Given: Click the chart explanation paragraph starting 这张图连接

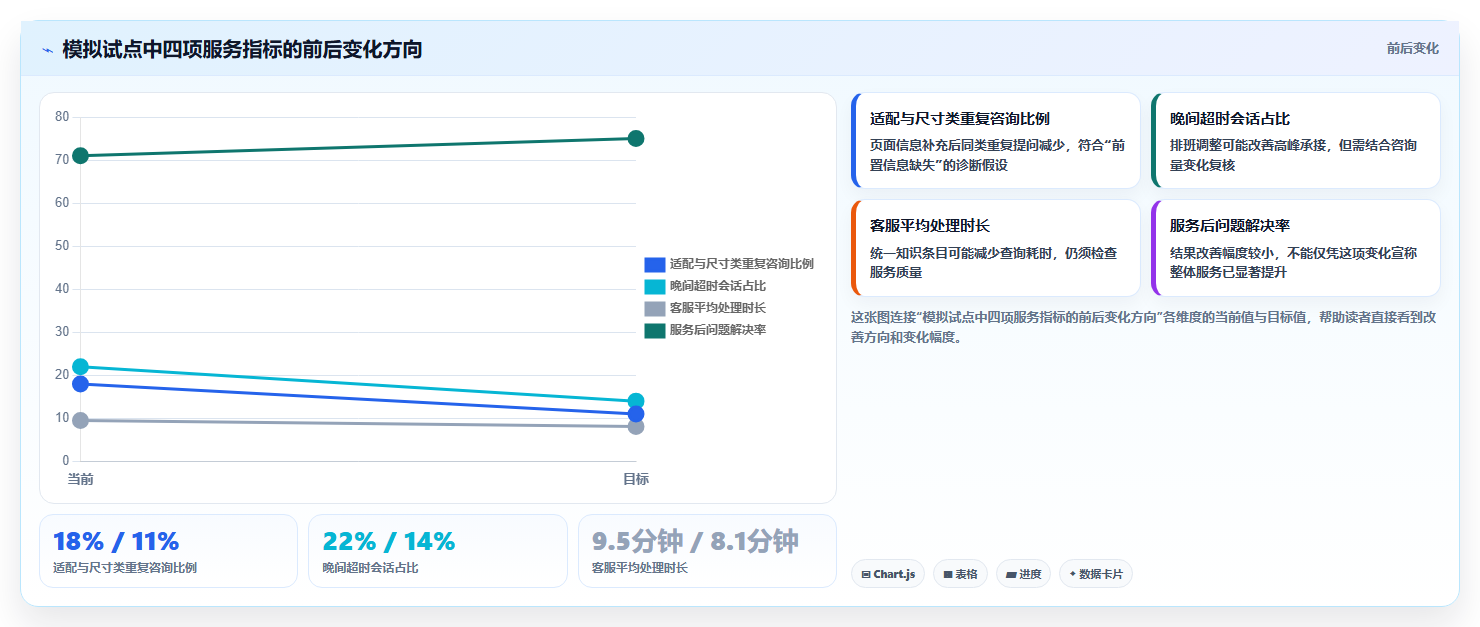Looking at the screenshot, I should tap(1144, 327).
